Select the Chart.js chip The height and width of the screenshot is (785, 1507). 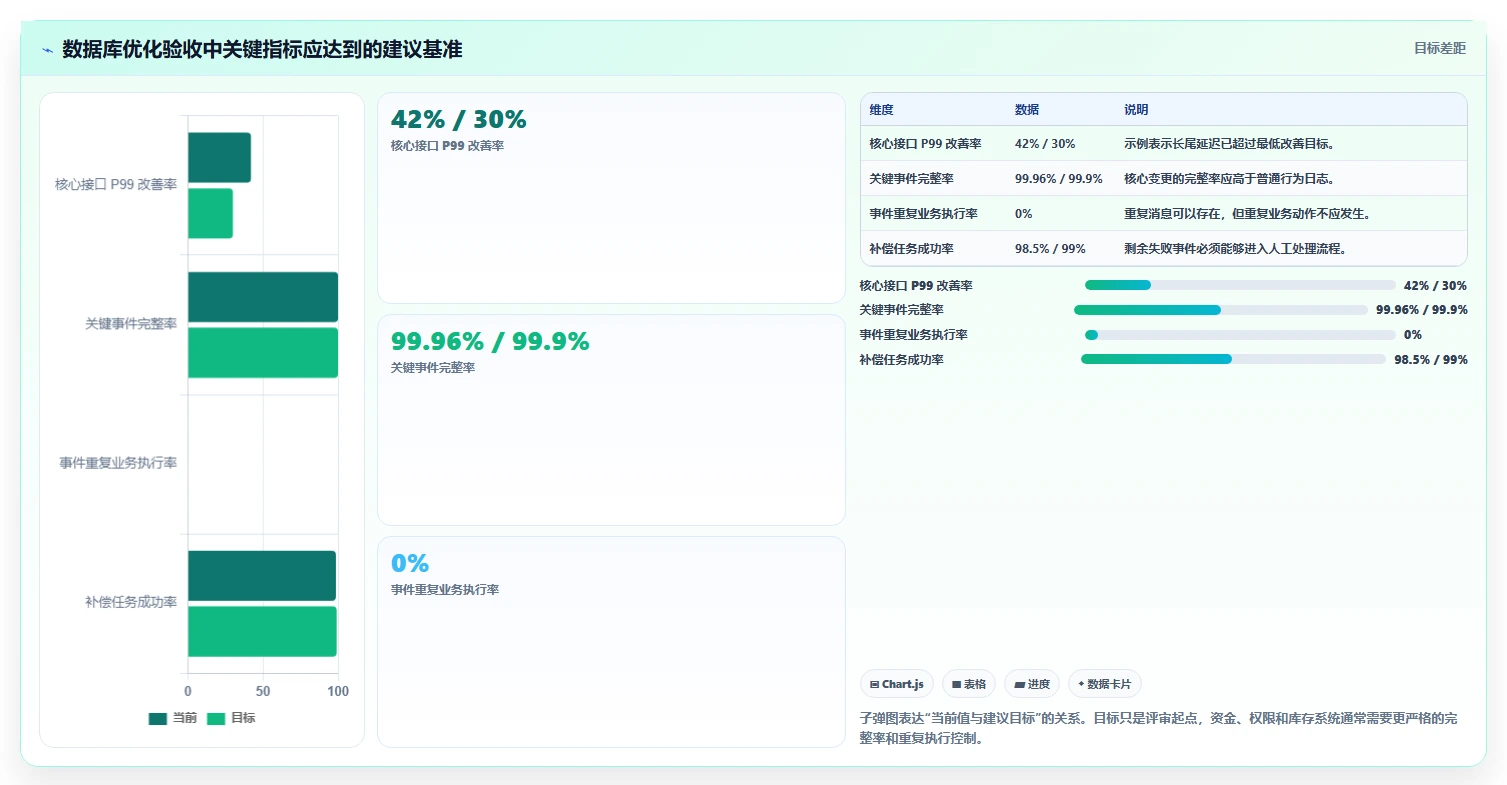pyautogui.click(x=897, y=684)
